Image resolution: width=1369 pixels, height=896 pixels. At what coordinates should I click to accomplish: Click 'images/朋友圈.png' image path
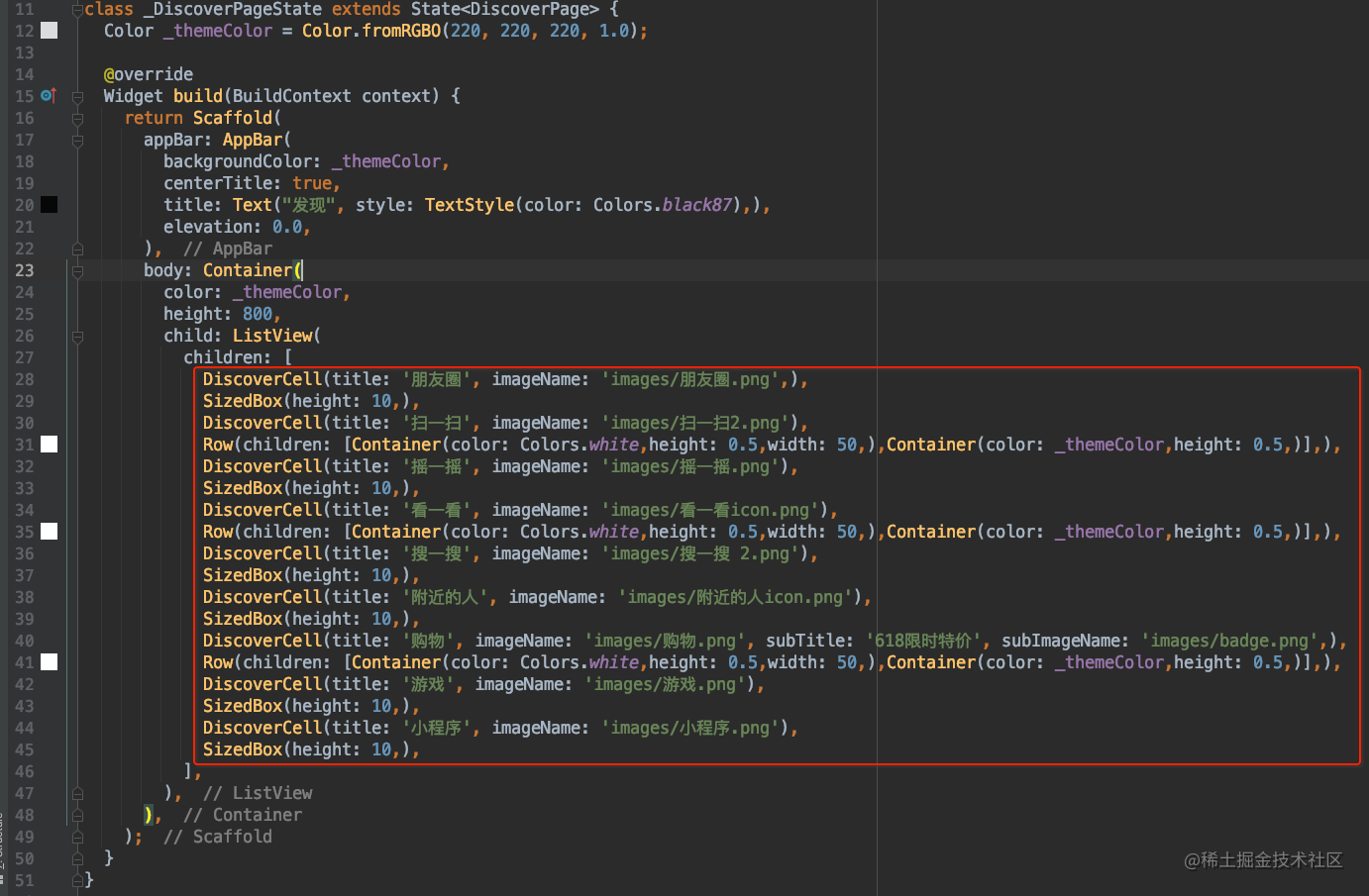[x=689, y=379]
